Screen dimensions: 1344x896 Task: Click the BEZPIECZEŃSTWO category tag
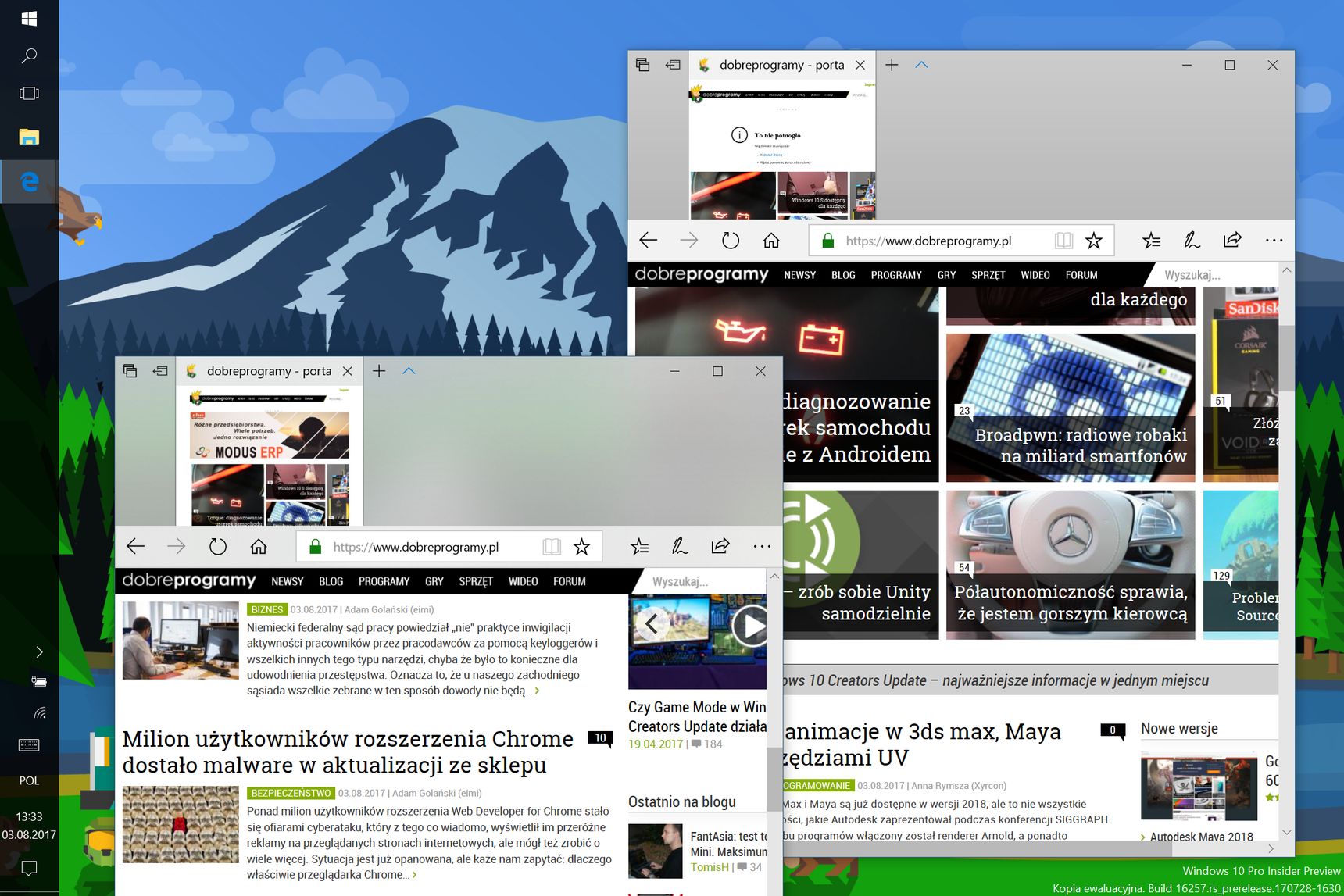(x=291, y=793)
